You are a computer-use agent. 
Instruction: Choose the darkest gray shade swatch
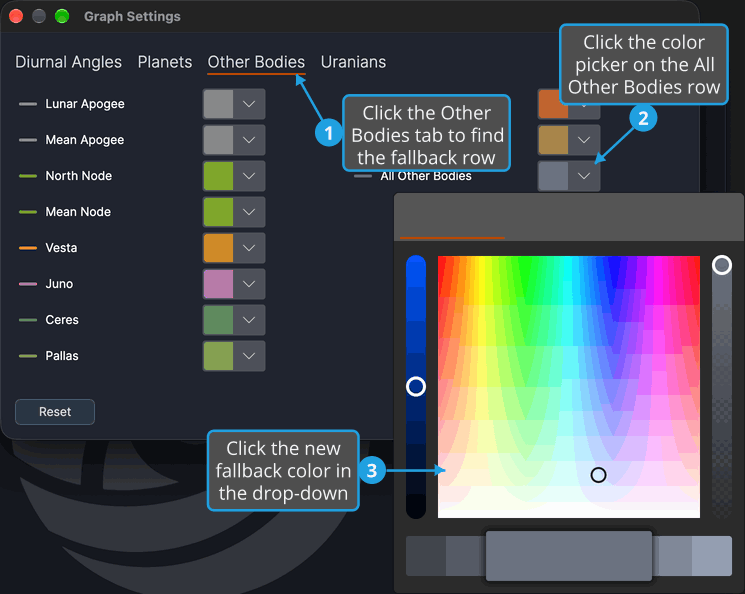coord(426,556)
